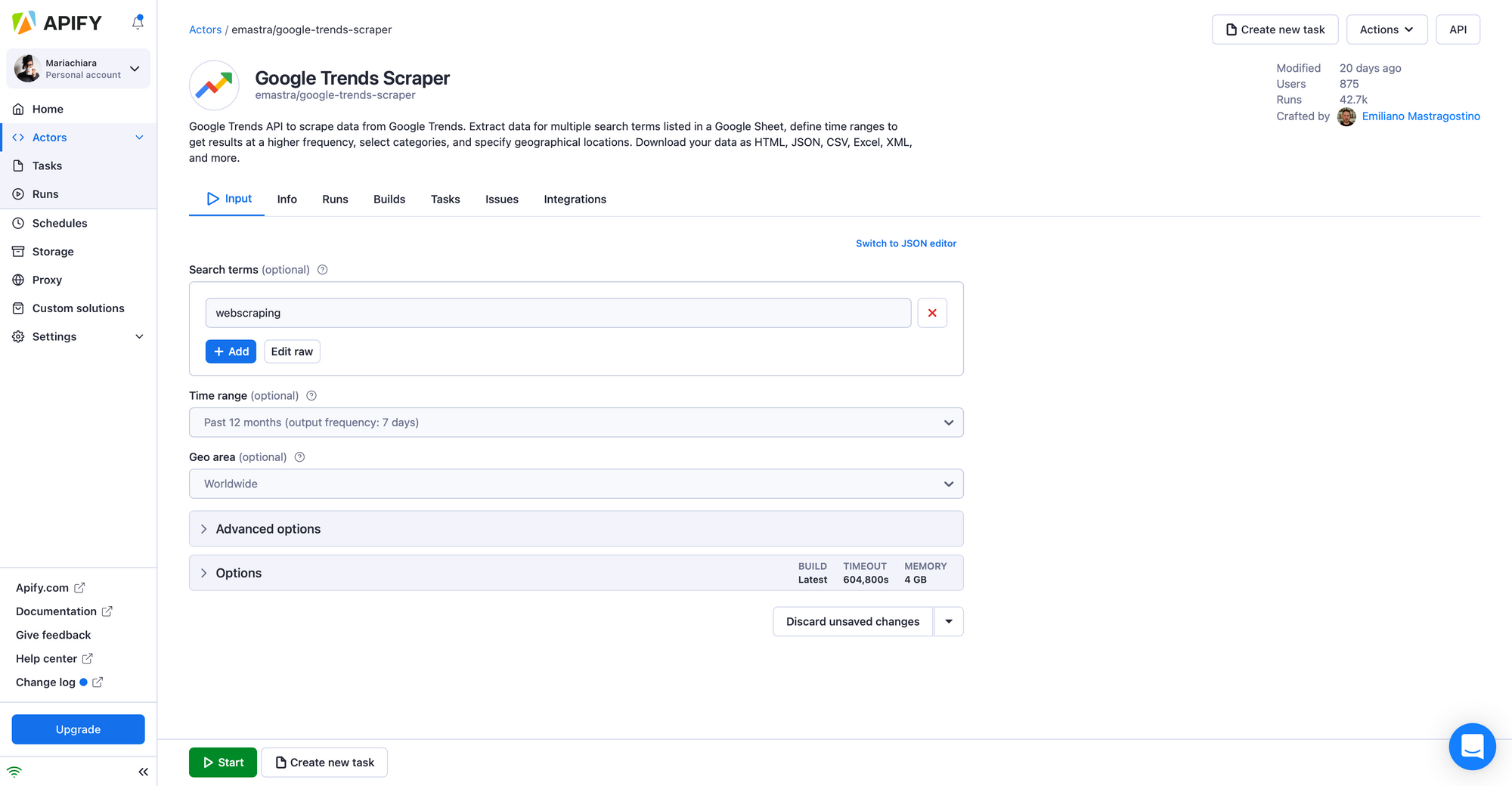
Task: Open Custom solutions in the sidebar
Action: click(78, 308)
